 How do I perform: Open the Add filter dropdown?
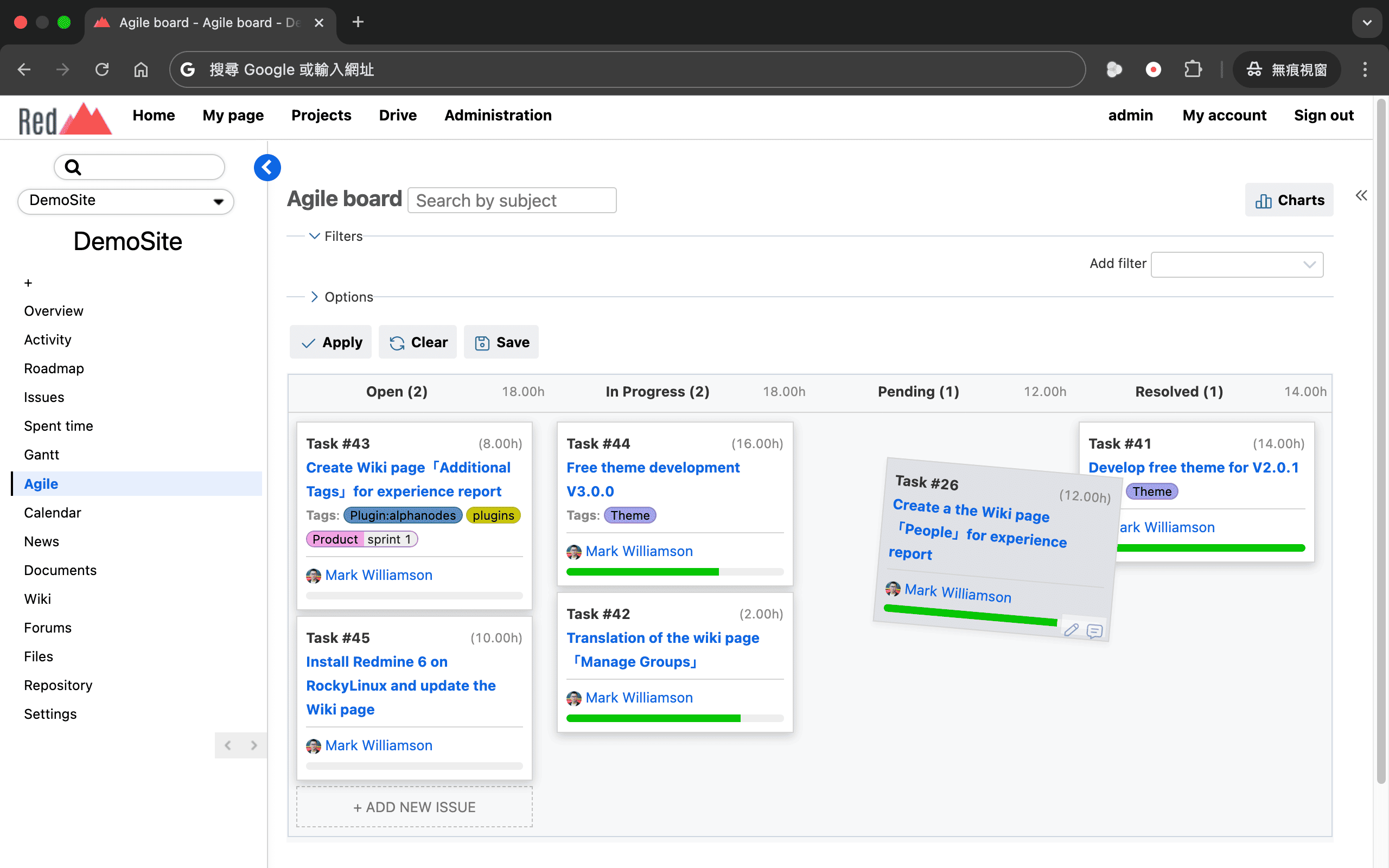click(x=1237, y=265)
